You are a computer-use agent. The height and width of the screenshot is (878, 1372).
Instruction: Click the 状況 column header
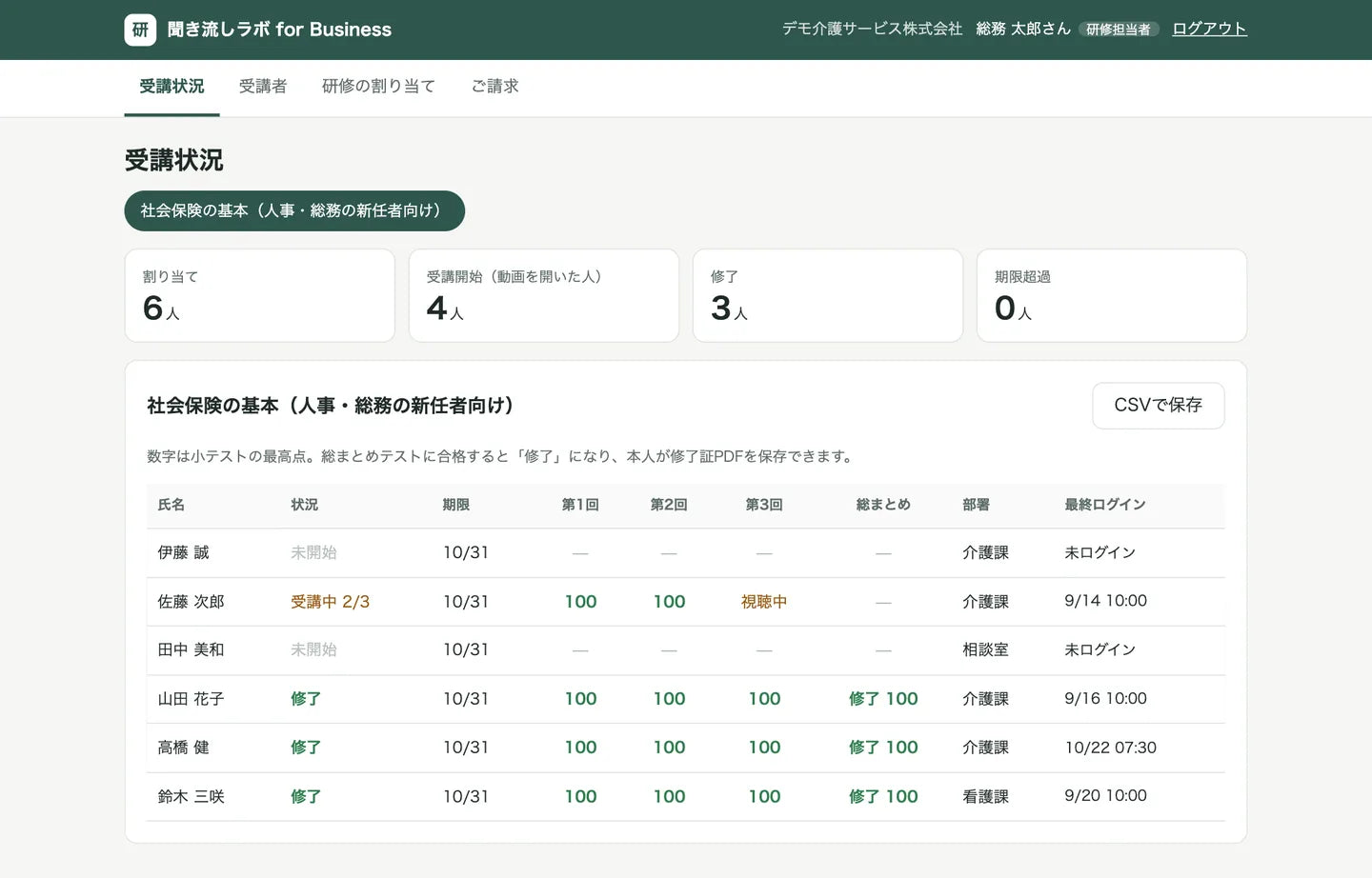coord(305,505)
